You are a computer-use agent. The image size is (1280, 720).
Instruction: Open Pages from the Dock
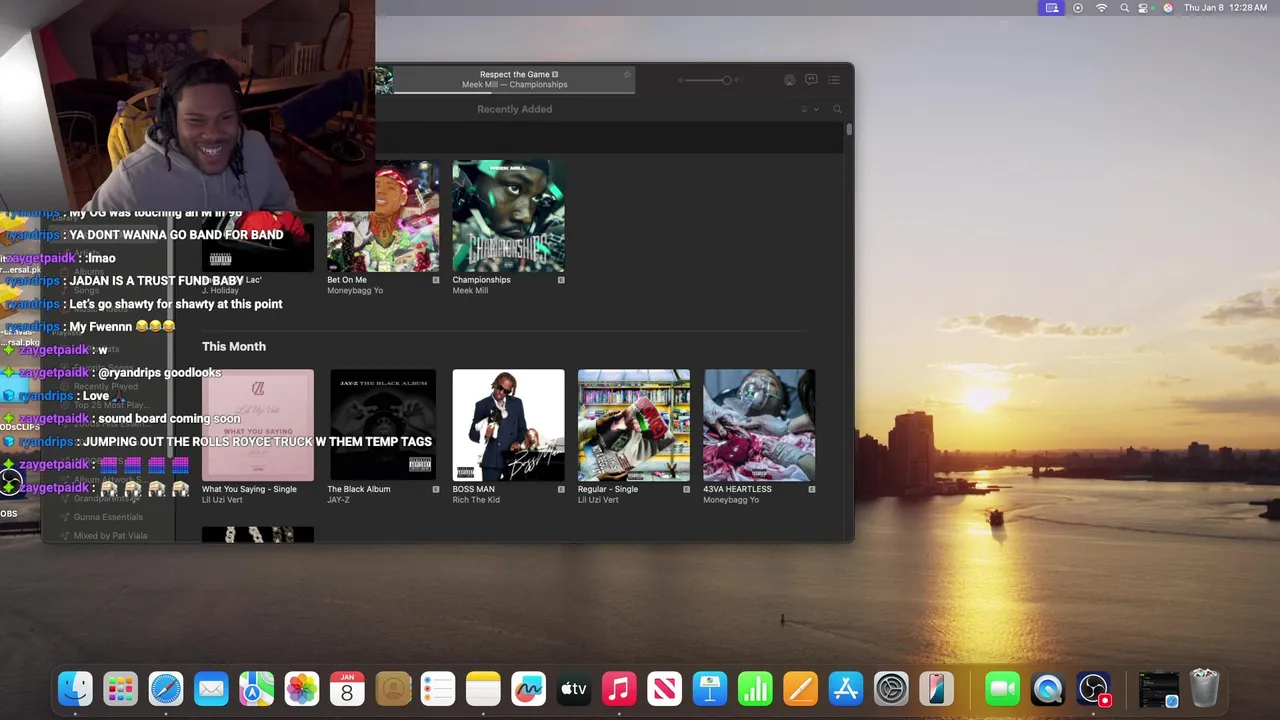pos(800,688)
